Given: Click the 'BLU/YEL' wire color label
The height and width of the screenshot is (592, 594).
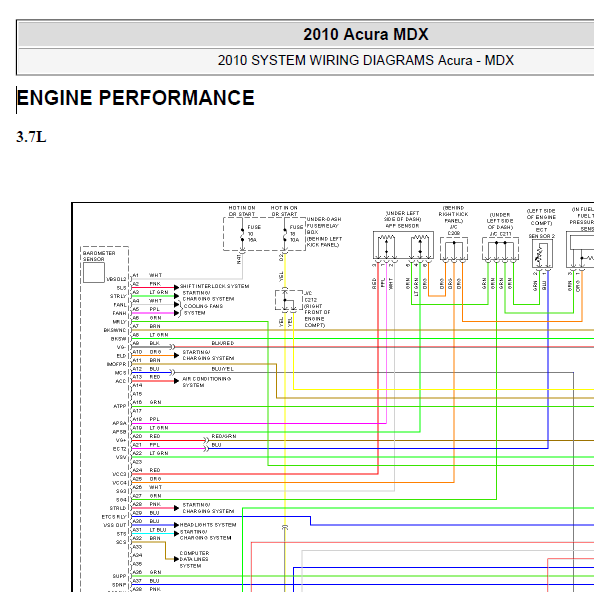Looking at the screenshot, I should 222,369.
